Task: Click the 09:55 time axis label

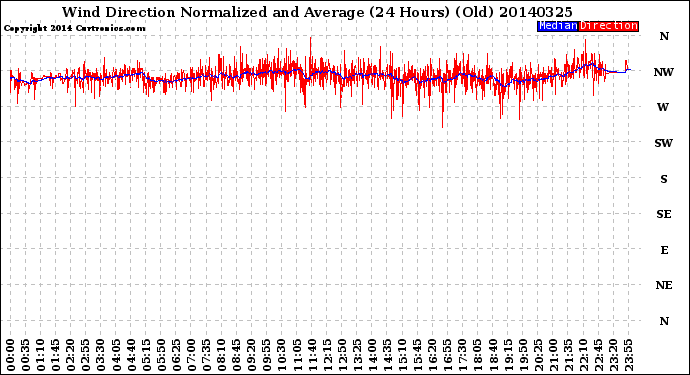Action: (x=267, y=355)
